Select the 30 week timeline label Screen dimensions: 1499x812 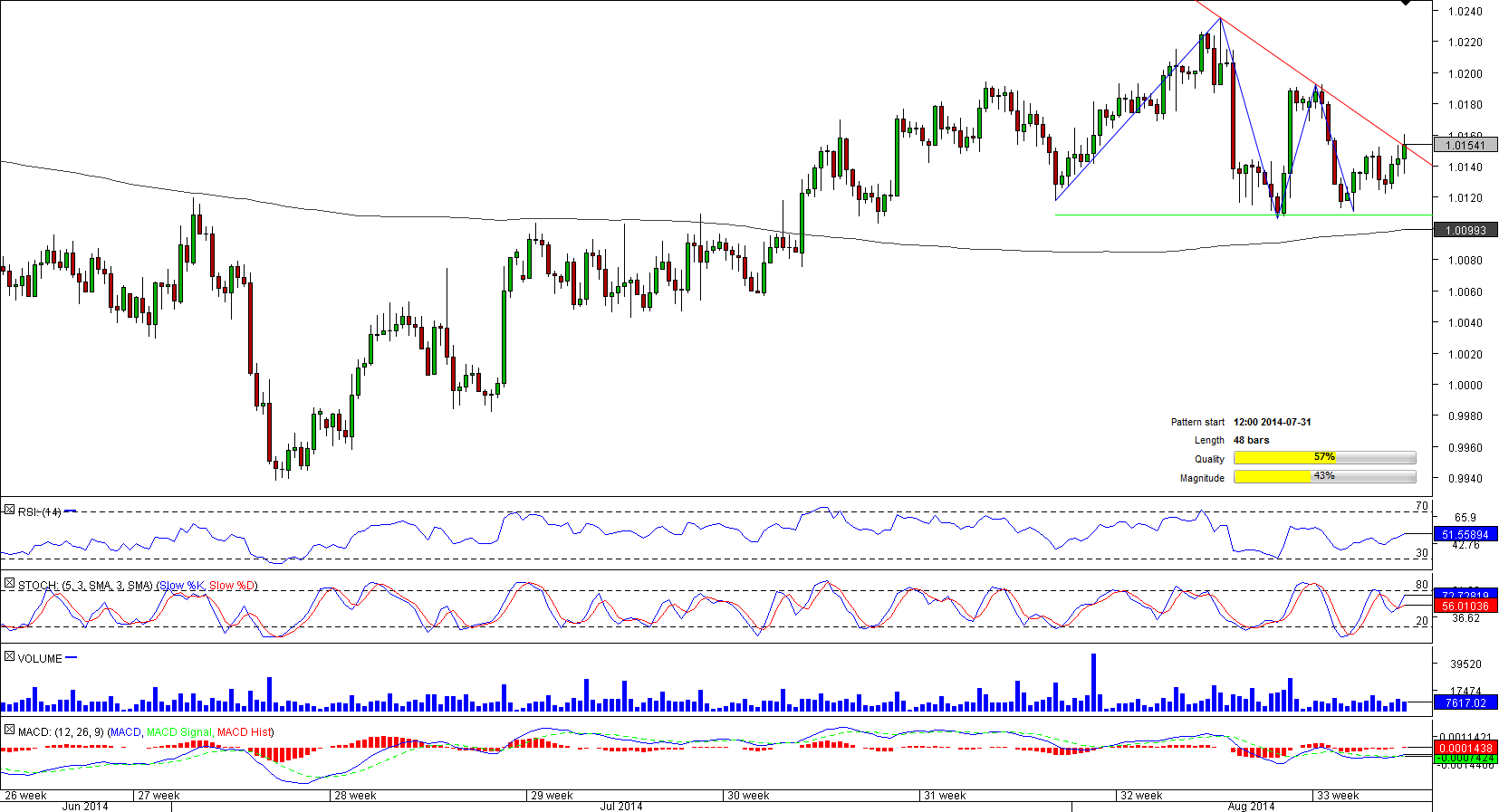[748, 796]
